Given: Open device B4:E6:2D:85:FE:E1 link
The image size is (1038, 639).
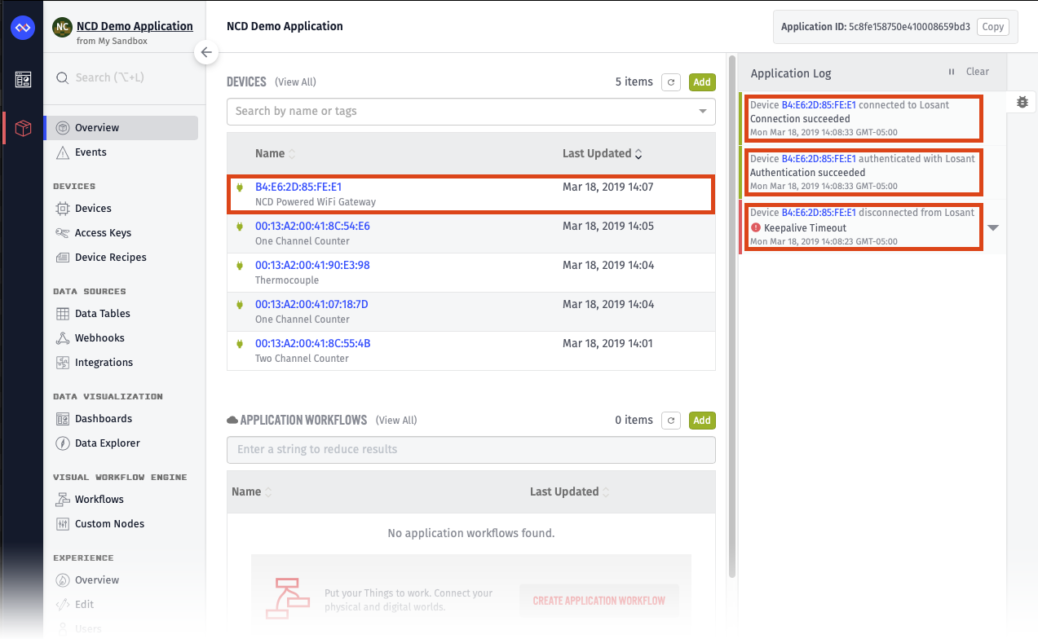Looking at the screenshot, I should click(298, 187).
